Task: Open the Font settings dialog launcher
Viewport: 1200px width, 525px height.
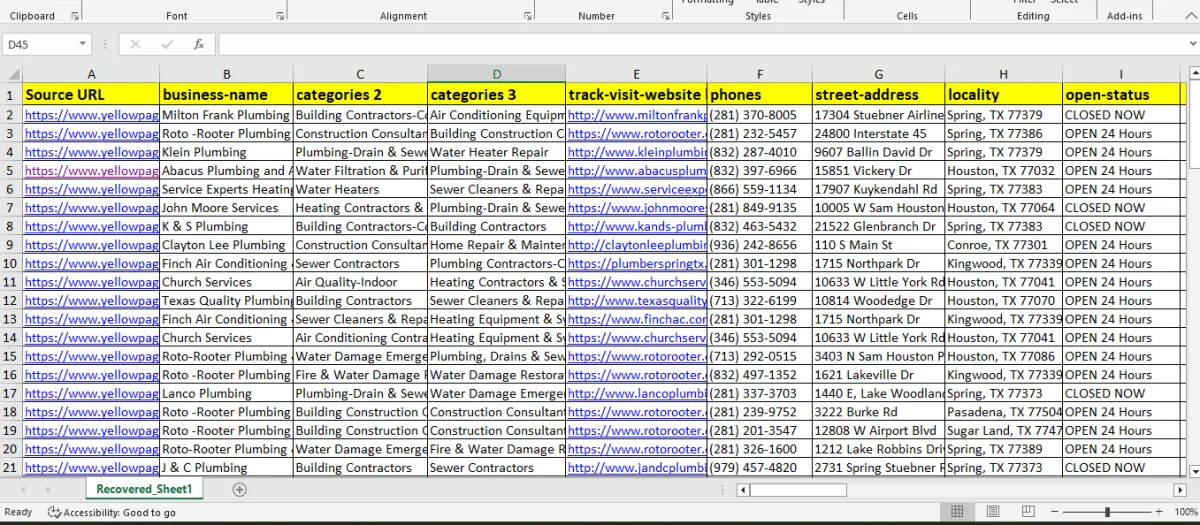Action: coord(279,16)
